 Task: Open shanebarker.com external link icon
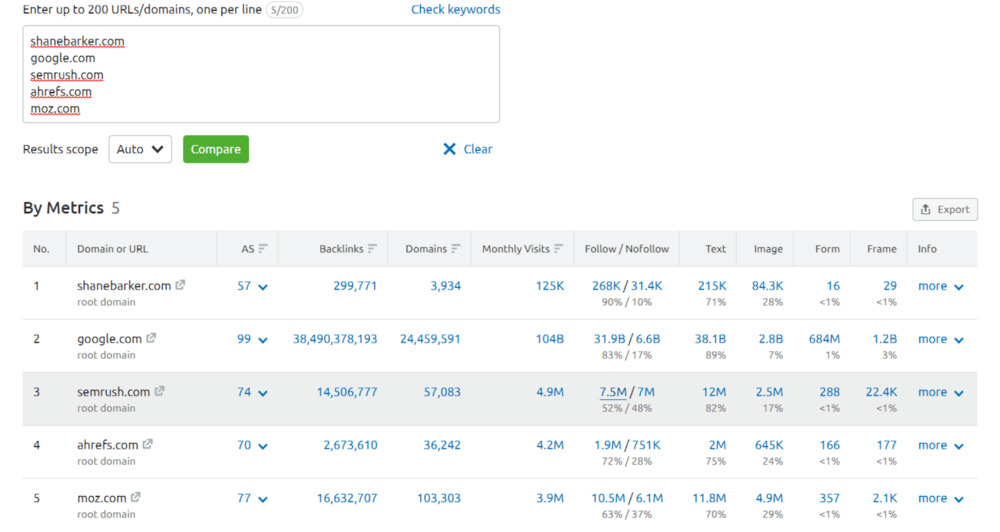coord(180,285)
